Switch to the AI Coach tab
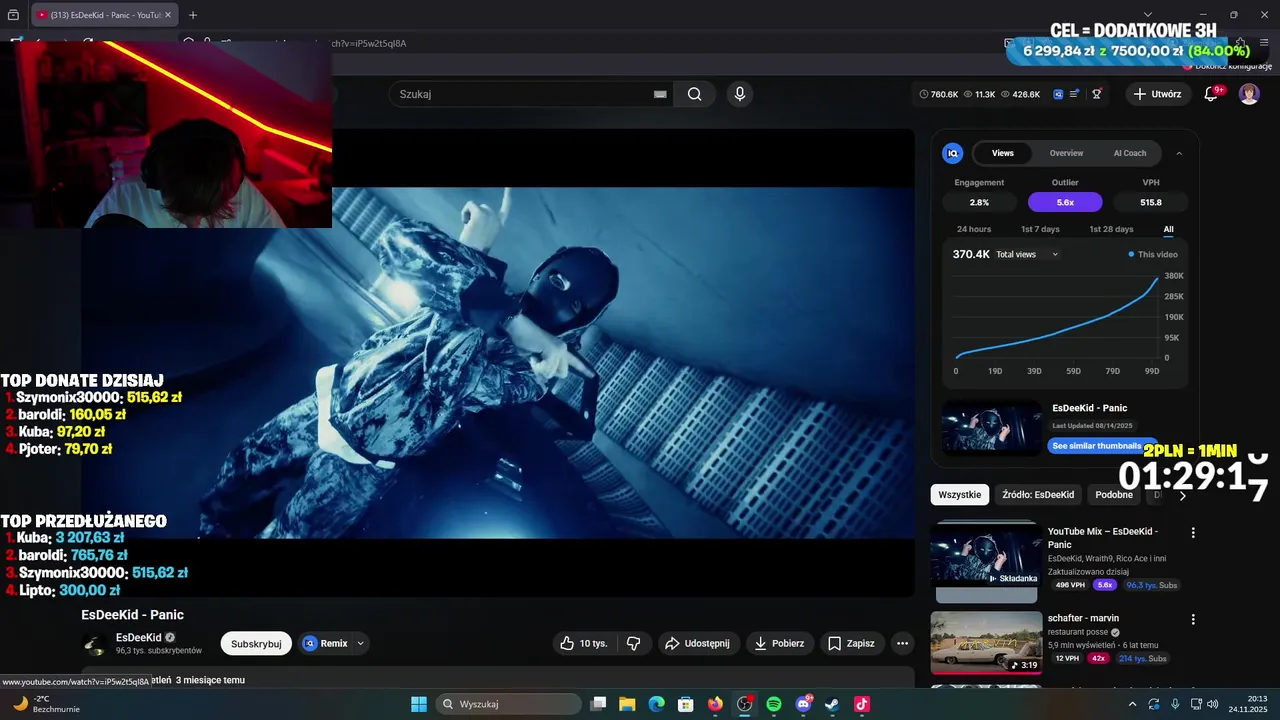Image resolution: width=1280 pixels, height=720 pixels. [1130, 153]
